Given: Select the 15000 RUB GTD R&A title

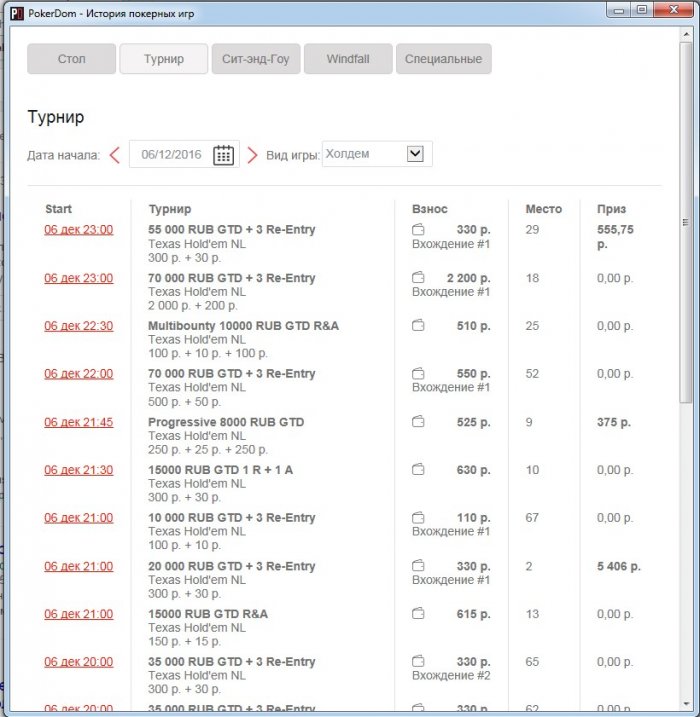Looking at the screenshot, I should click(208, 614).
